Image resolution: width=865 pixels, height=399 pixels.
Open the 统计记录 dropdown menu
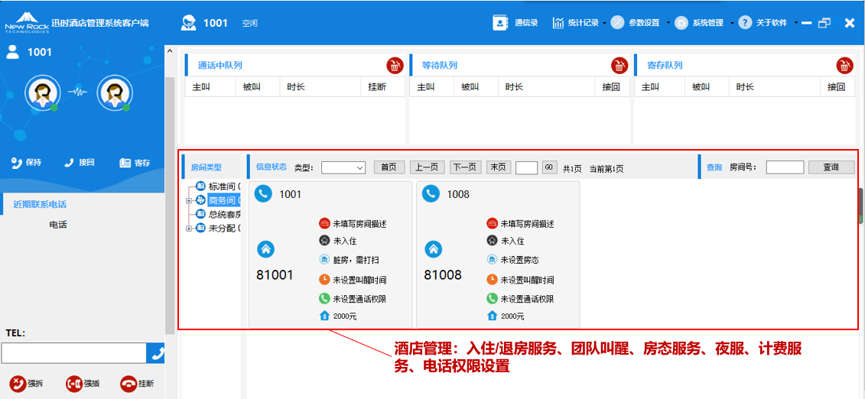[578, 23]
